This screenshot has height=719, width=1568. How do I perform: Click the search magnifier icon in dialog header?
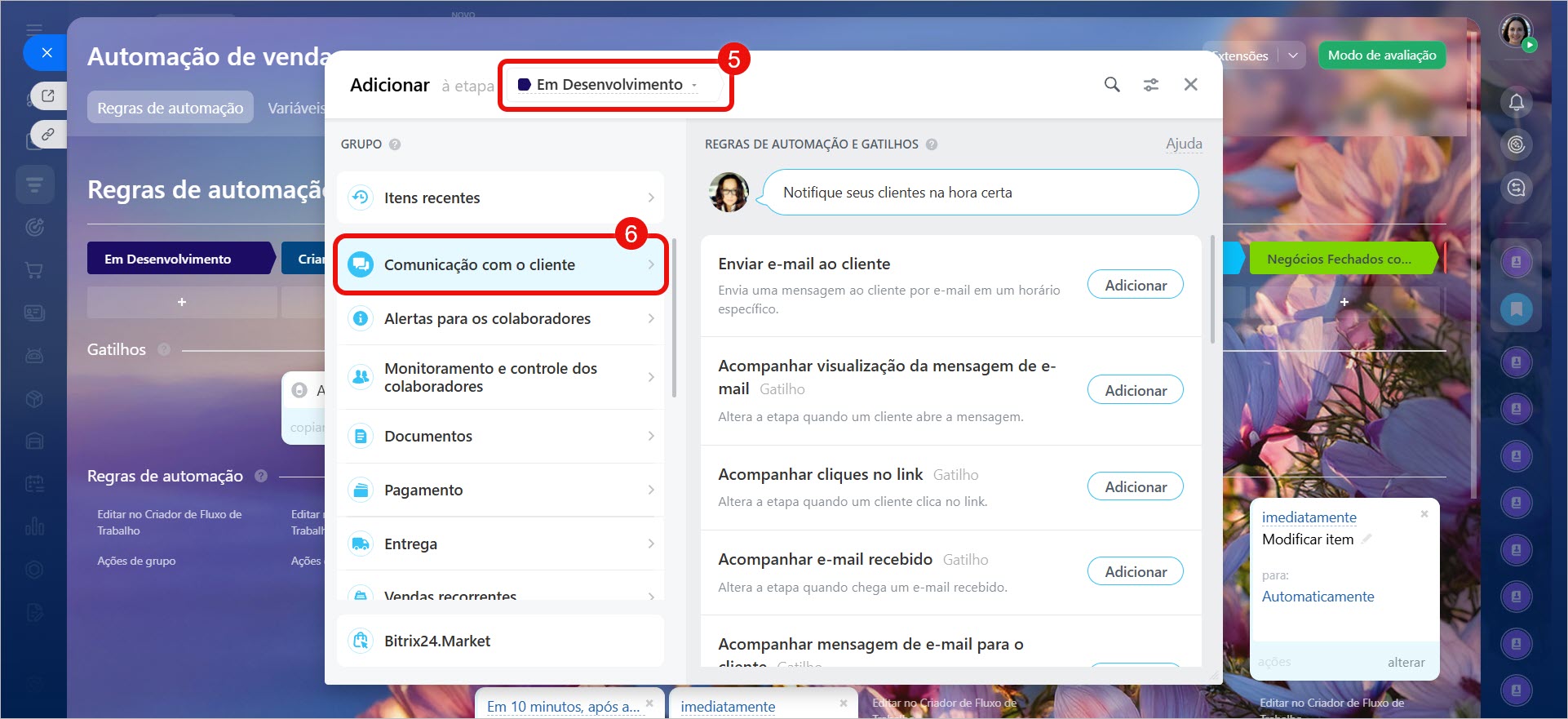coord(1111,85)
